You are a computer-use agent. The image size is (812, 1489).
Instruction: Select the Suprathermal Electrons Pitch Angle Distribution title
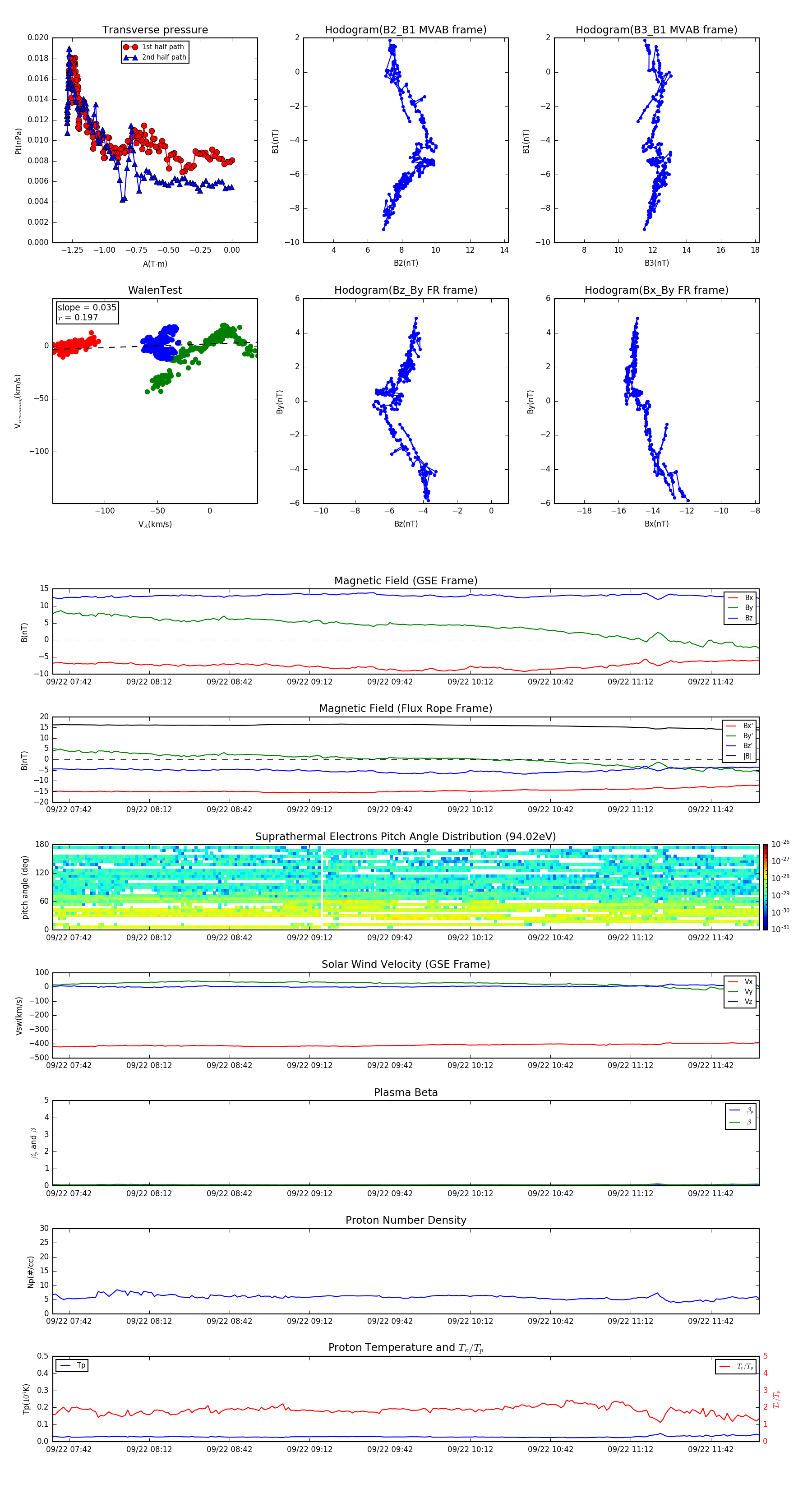click(x=406, y=837)
